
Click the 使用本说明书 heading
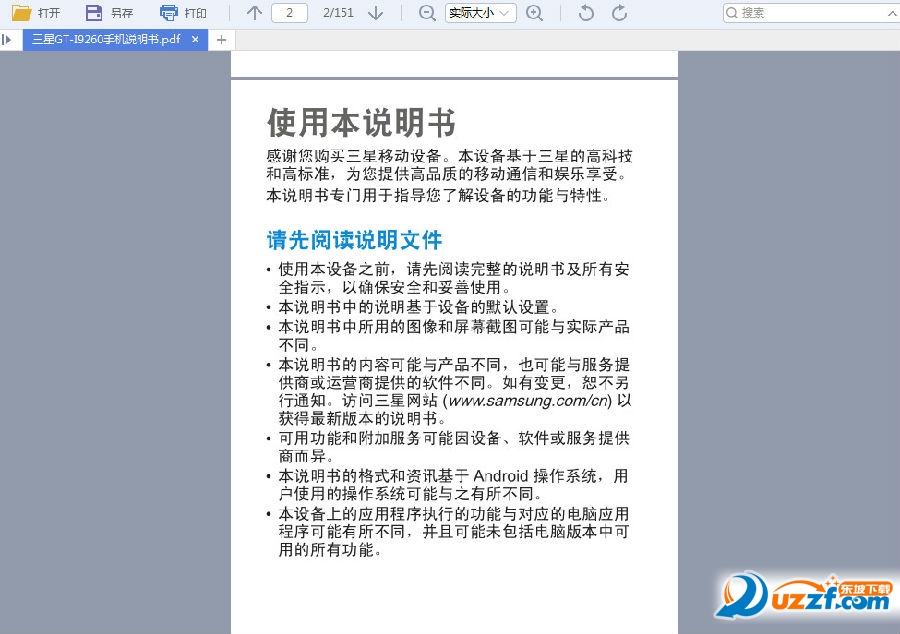[x=361, y=122]
